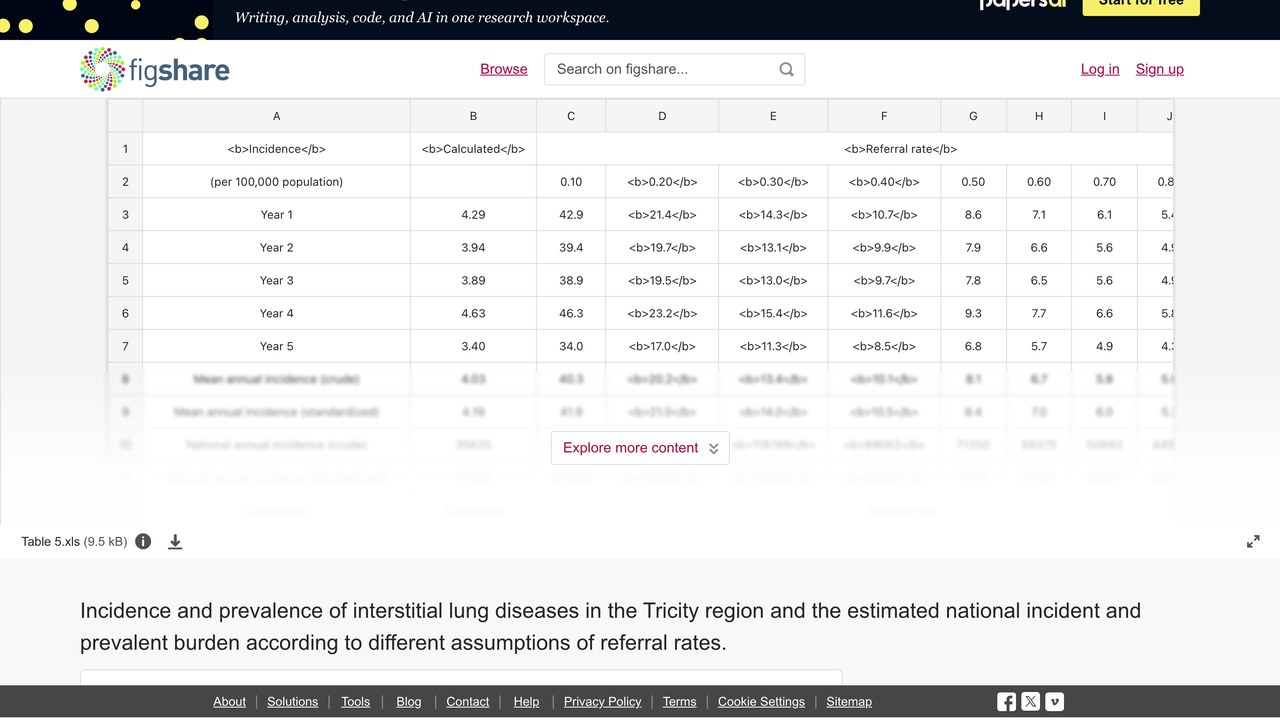
Task: Click the cell with value 3.40
Action: coord(474,346)
